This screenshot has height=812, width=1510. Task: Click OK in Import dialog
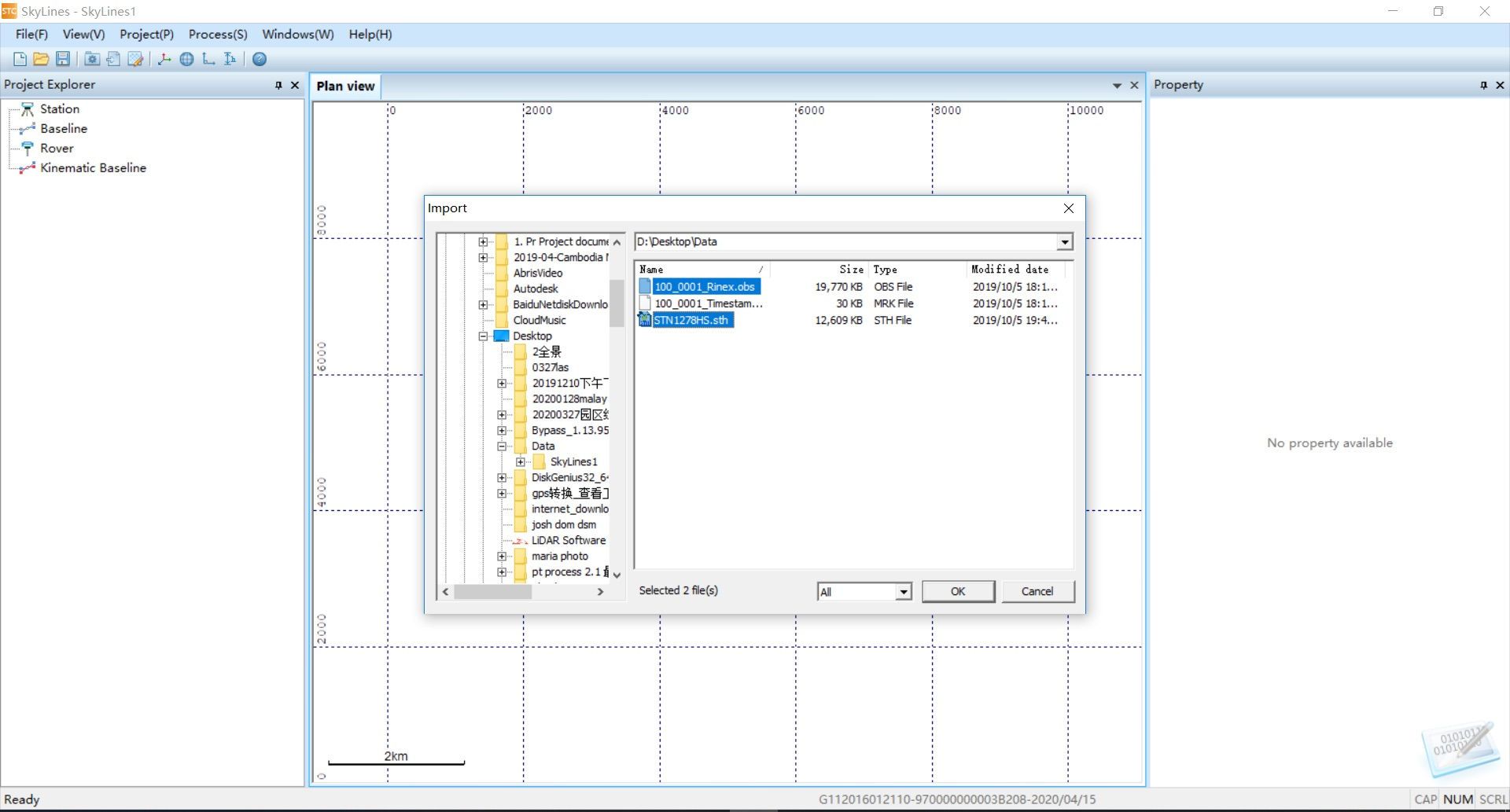point(958,592)
